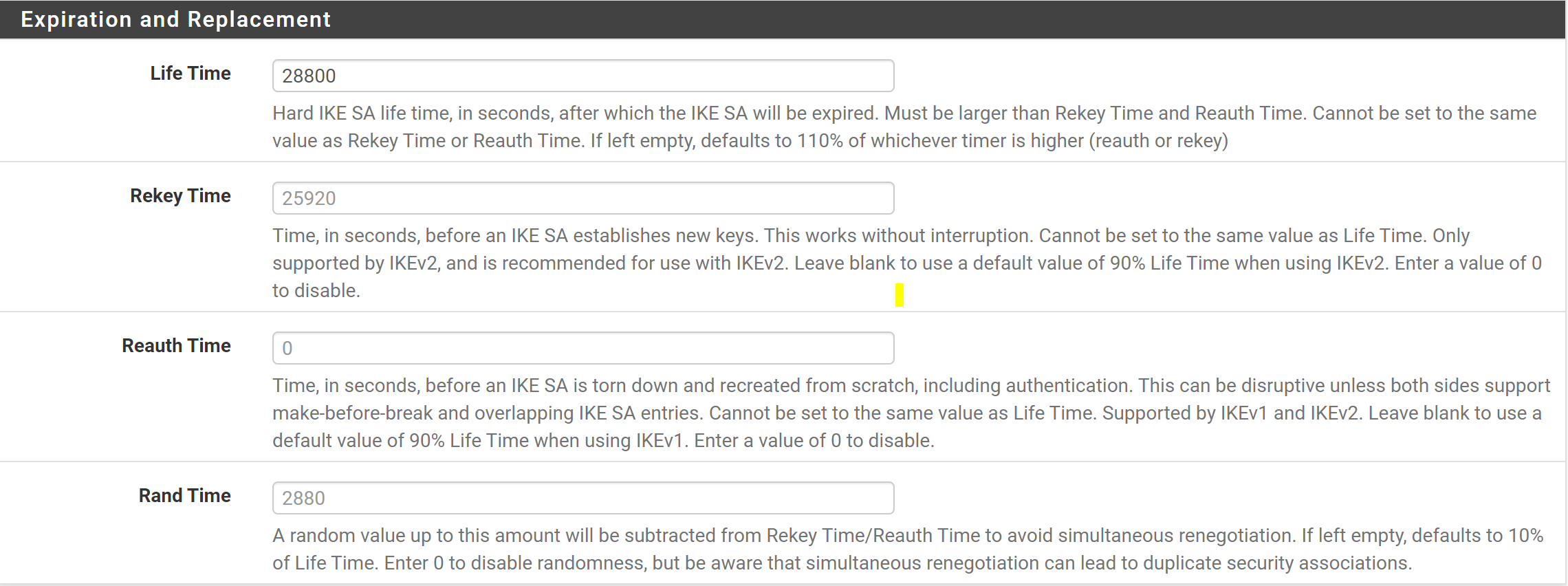Focus the Rekey Time input box

pos(582,198)
